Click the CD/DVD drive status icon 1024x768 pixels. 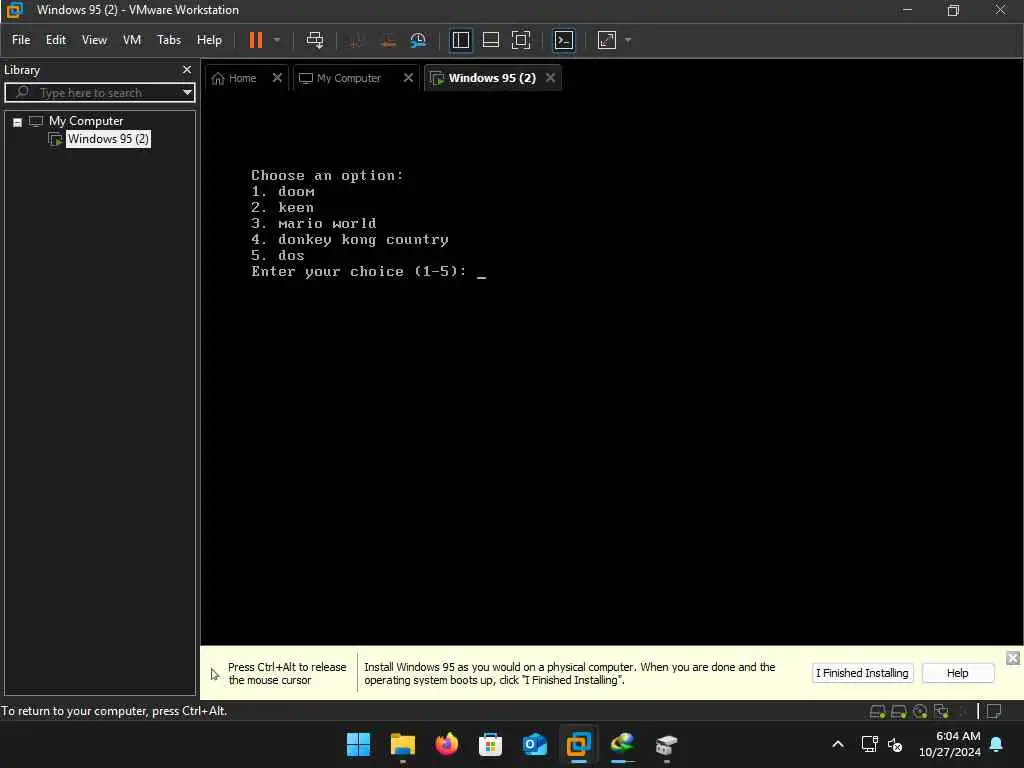(920, 711)
